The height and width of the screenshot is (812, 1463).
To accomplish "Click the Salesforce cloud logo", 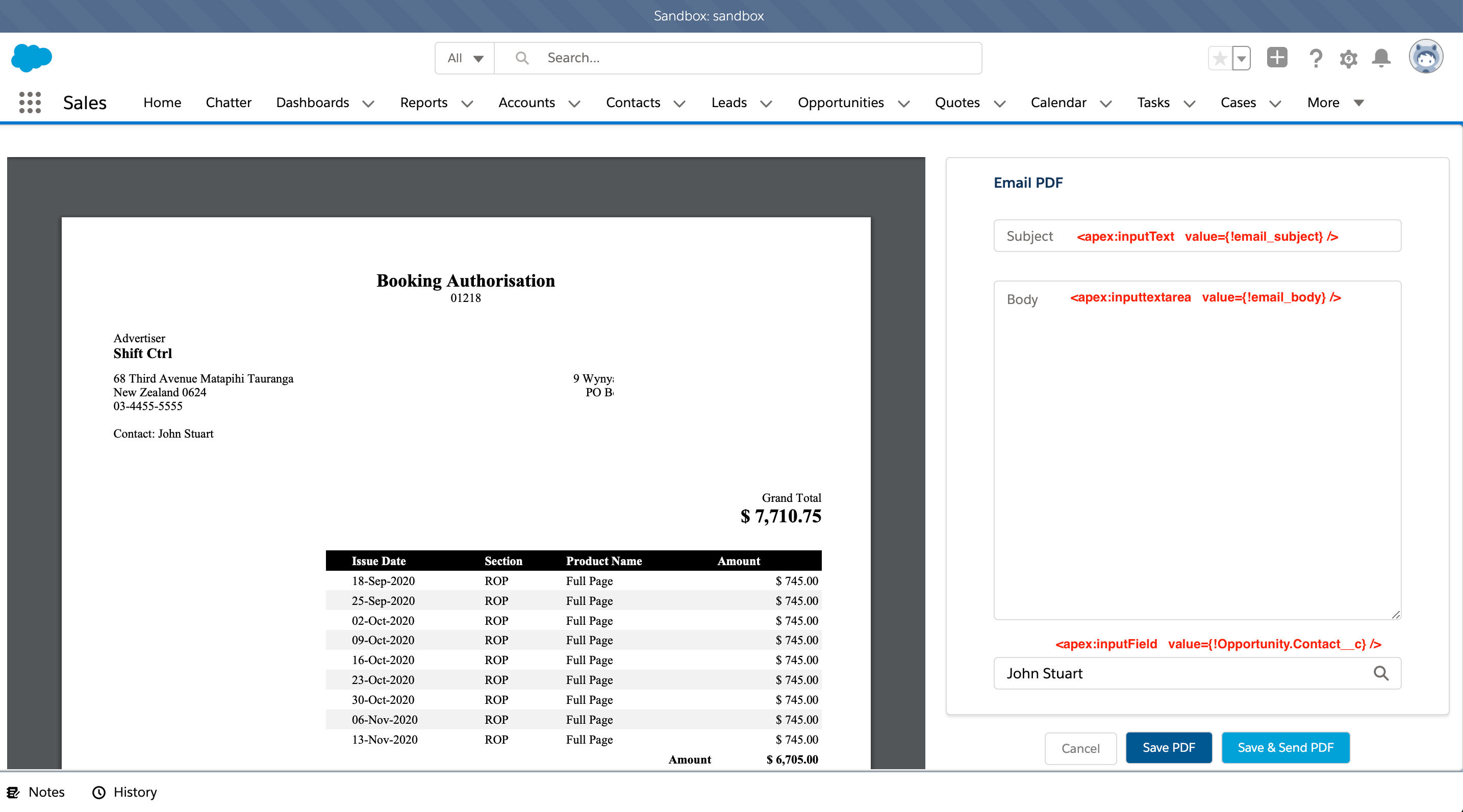I will pos(32,57).
